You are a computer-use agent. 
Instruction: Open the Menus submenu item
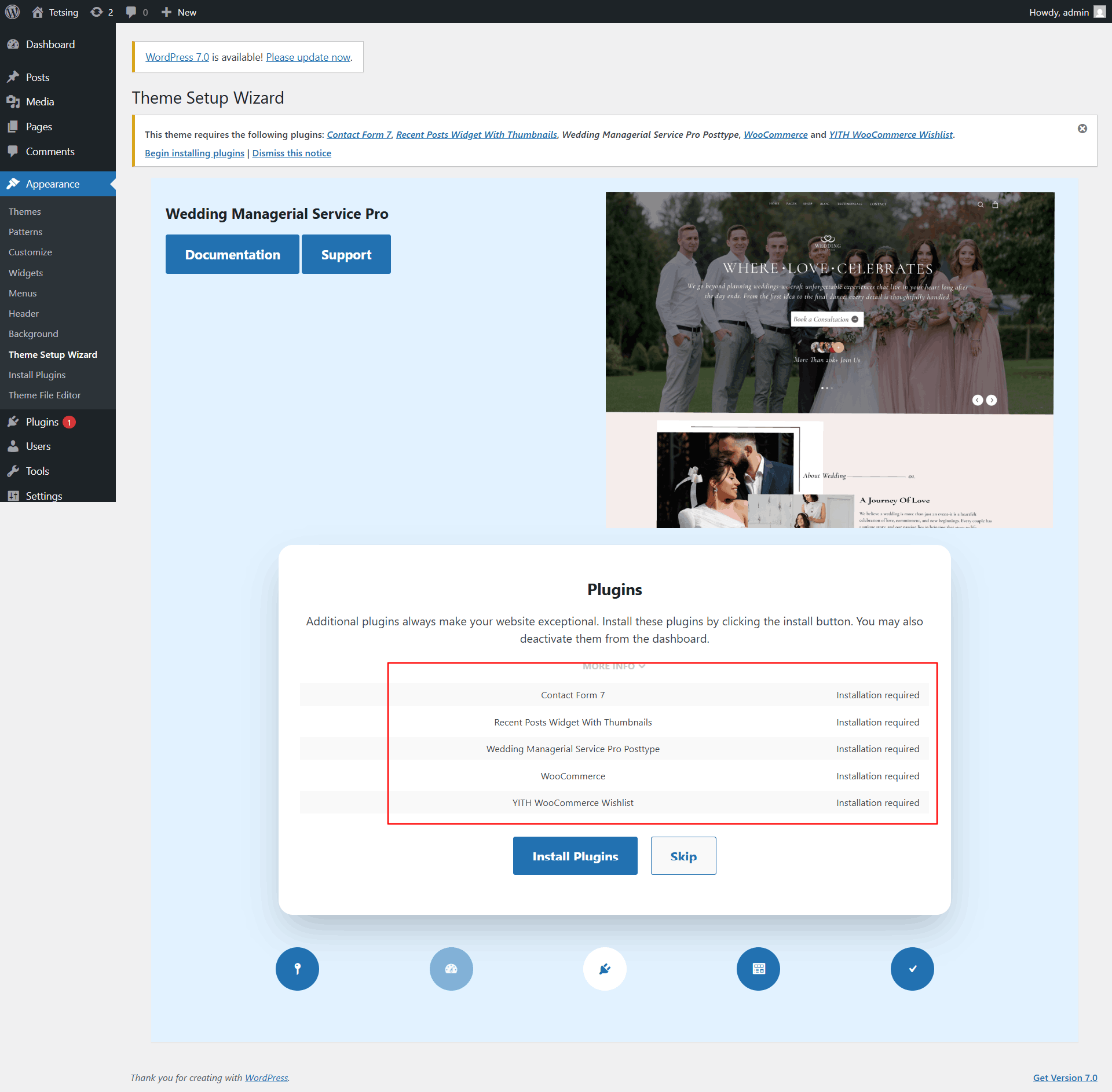coord(23,293)
